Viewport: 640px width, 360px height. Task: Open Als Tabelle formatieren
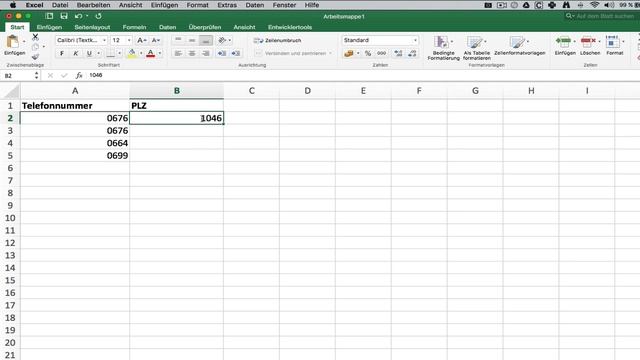pos(476,48)
